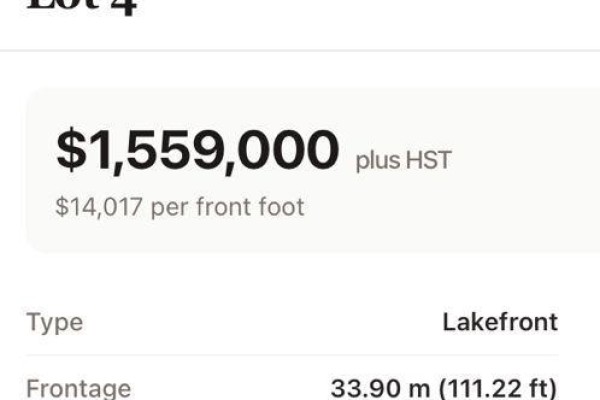Click the '33.90 m' metric frontage value
Image resolution: width=600 pixels, height=400 pixels.
(x=380, y=389)
